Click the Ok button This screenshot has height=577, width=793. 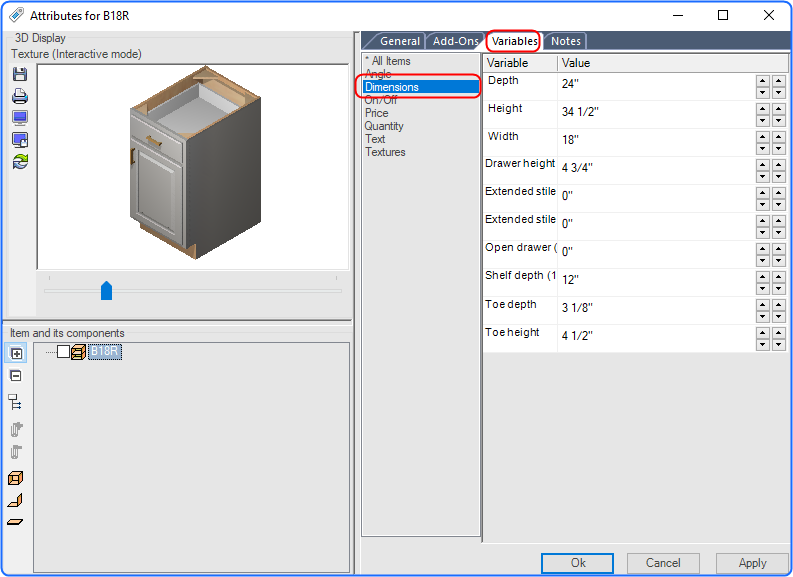577,563
